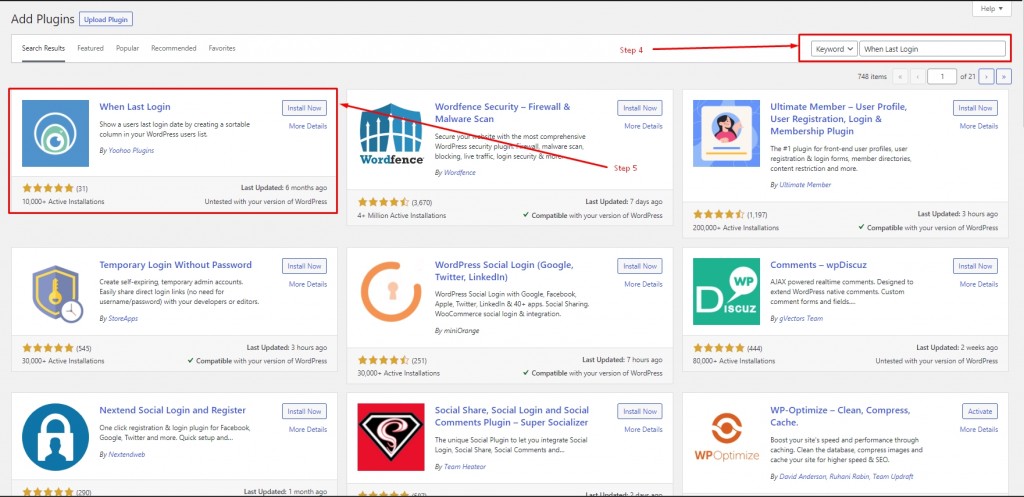Open More Details for Ultimate Member
1024x497 pixels.
[x=978, y=126]
